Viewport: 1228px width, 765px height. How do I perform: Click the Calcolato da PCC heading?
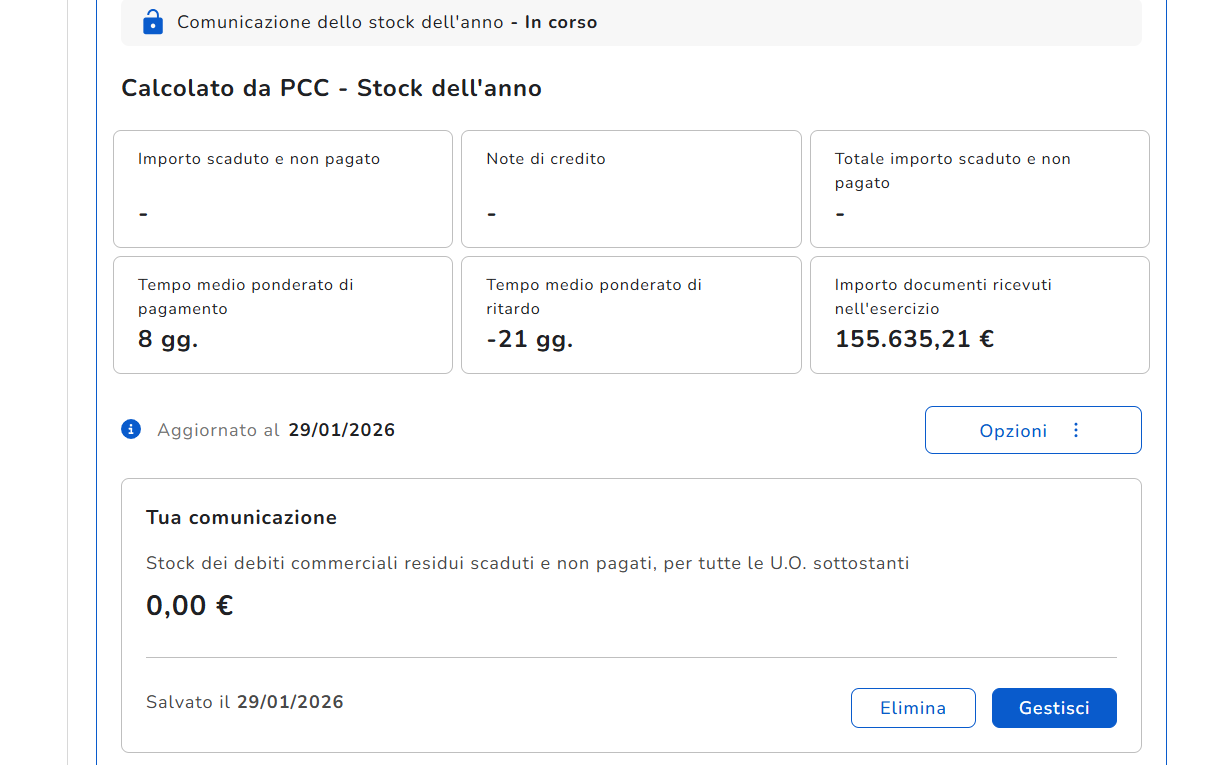tap(331, 88)
